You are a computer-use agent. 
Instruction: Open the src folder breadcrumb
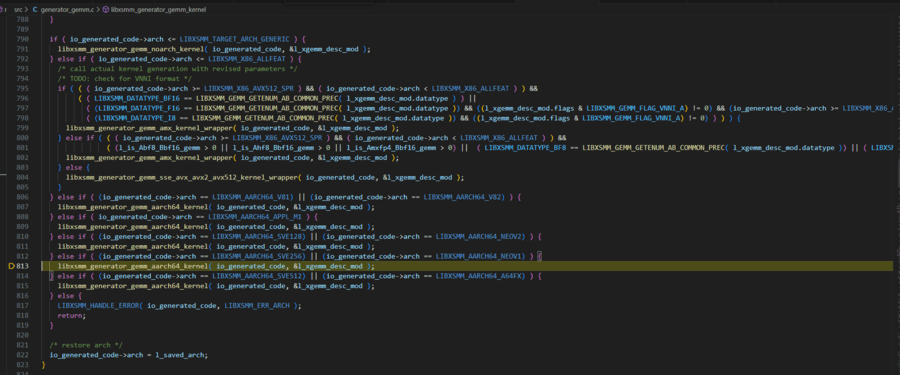tap(19, 10)
